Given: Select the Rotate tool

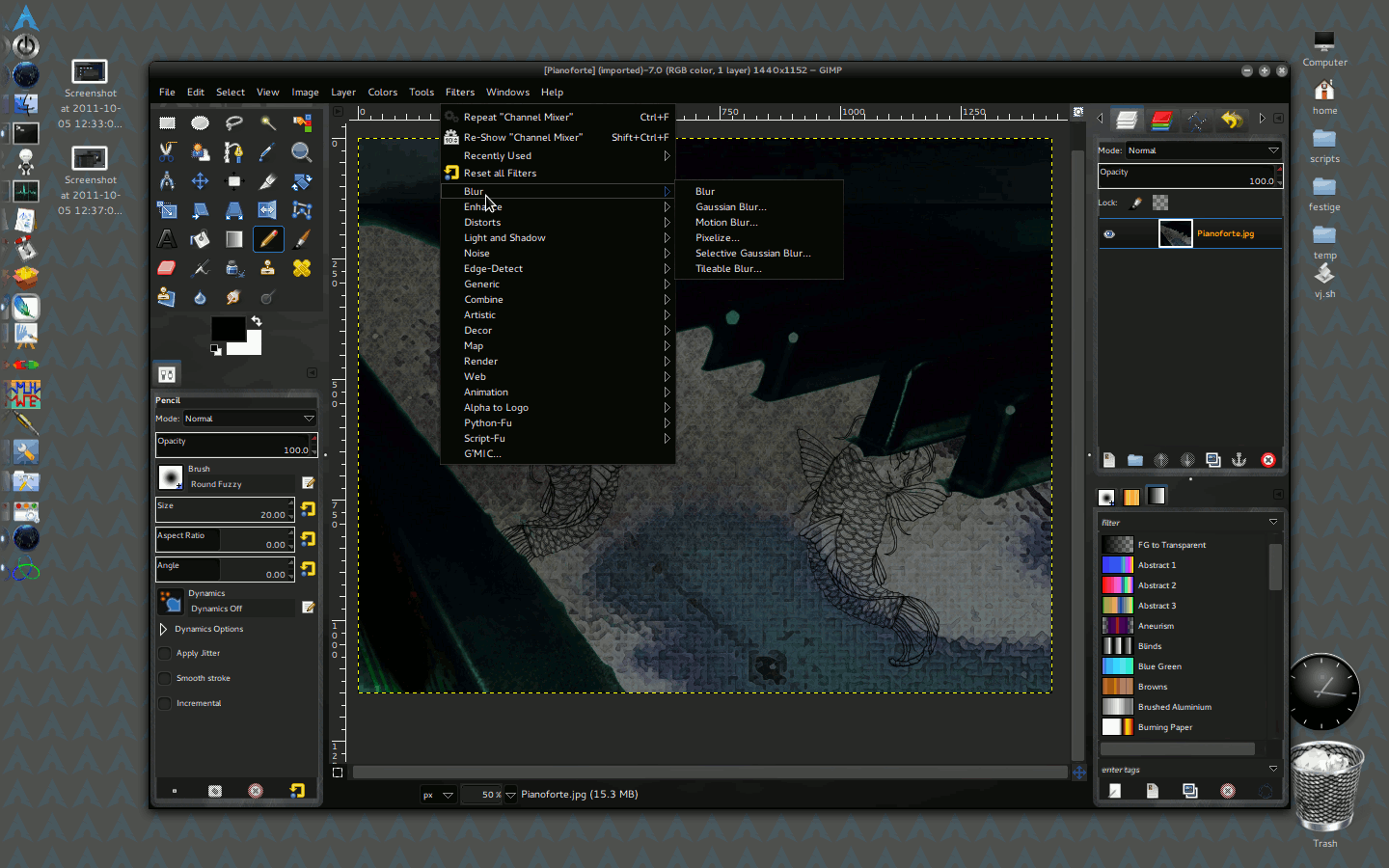Looking at the screenshot, I should click(x=302, y=180).
